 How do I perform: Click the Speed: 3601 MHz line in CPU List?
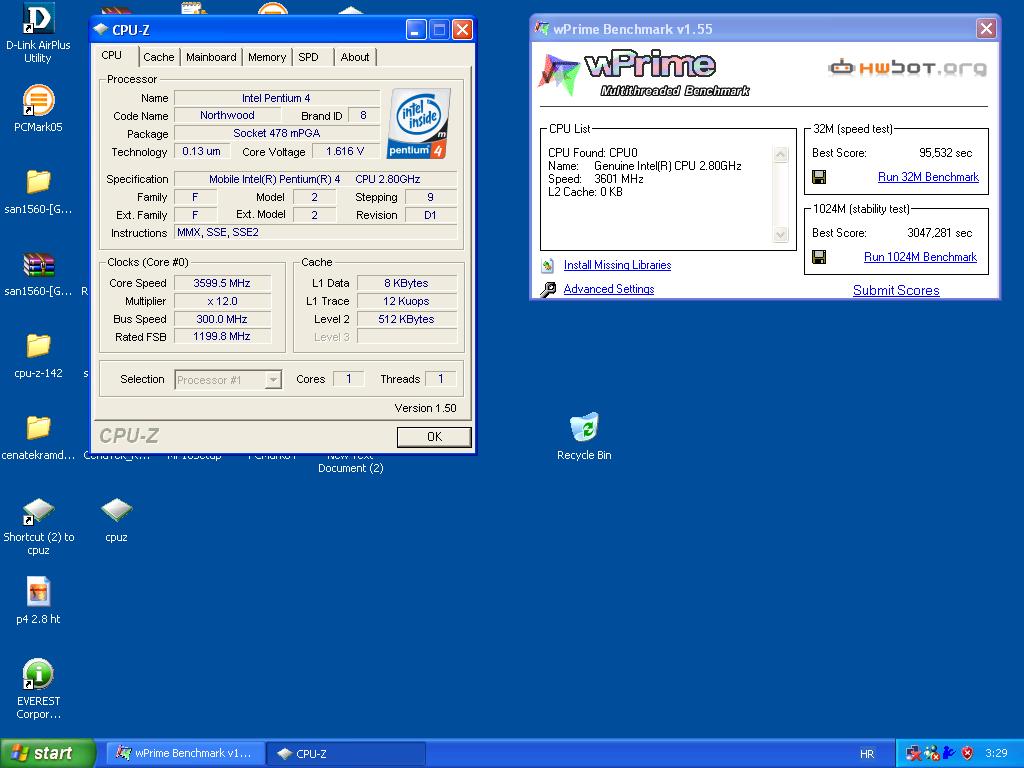(596, 179)
